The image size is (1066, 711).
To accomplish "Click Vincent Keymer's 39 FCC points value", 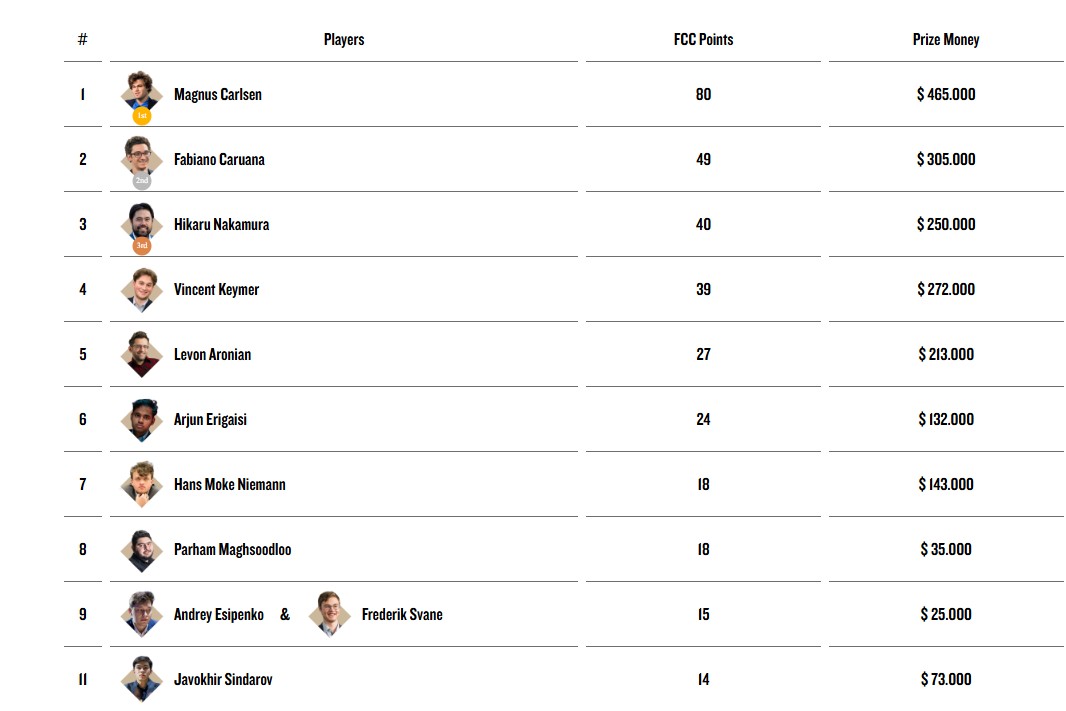I will [x=703, y=289].
